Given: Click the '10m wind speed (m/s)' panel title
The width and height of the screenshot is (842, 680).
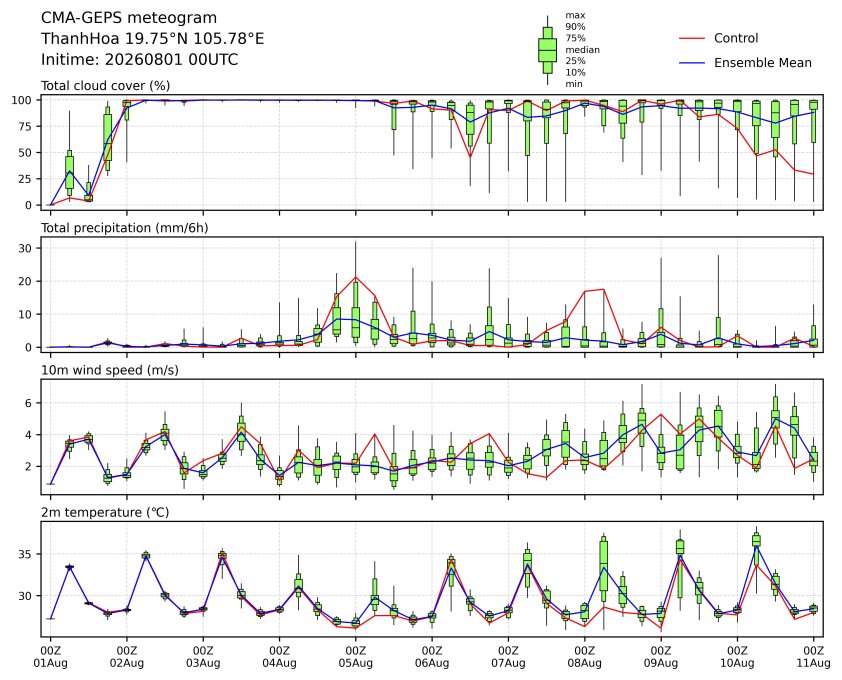Looking at the screenshot, I should tap(110, 370).
